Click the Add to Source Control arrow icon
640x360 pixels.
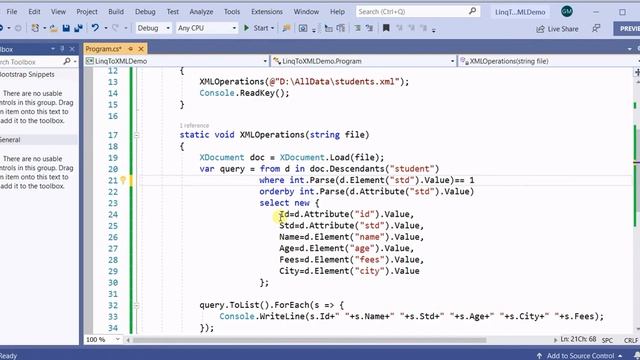click(540, 356)
